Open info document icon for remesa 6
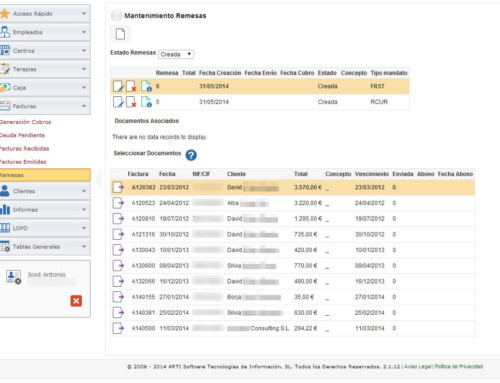Image resolution: width=500 pixels, height=383 pixels. point(146,86)
